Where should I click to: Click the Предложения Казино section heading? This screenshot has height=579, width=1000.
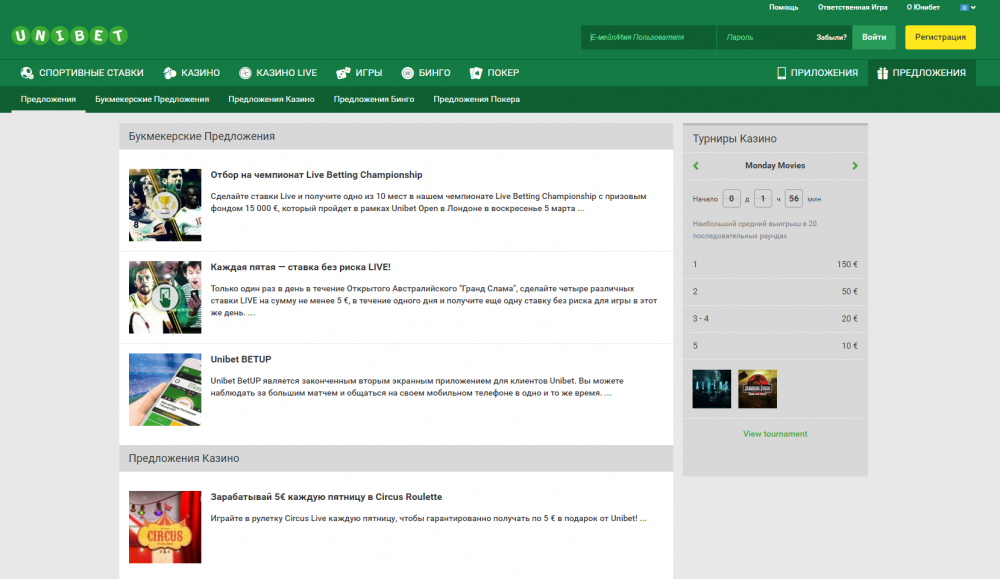pyautogui.click(x=184, y=458)
